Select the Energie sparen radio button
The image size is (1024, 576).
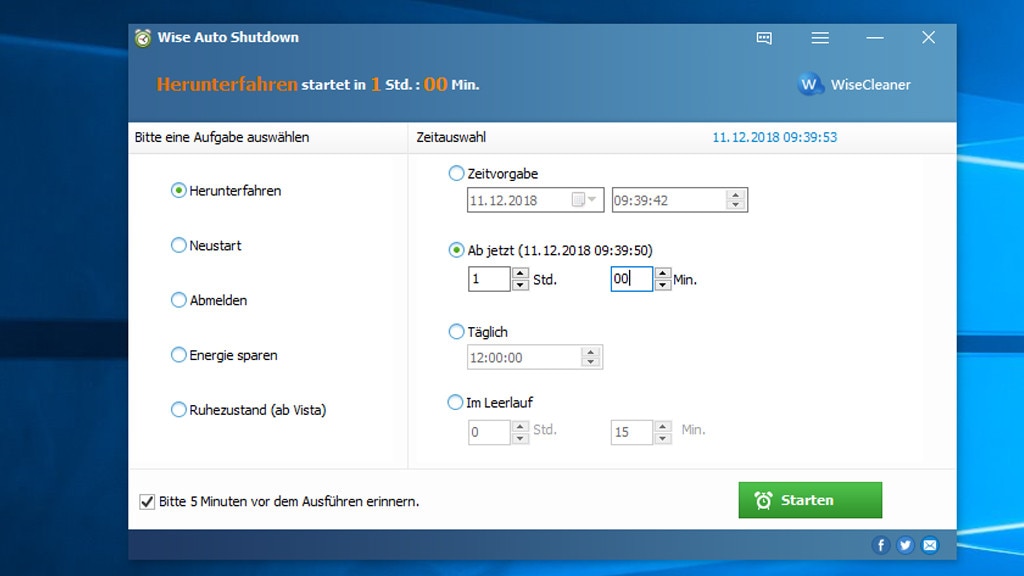179,355
